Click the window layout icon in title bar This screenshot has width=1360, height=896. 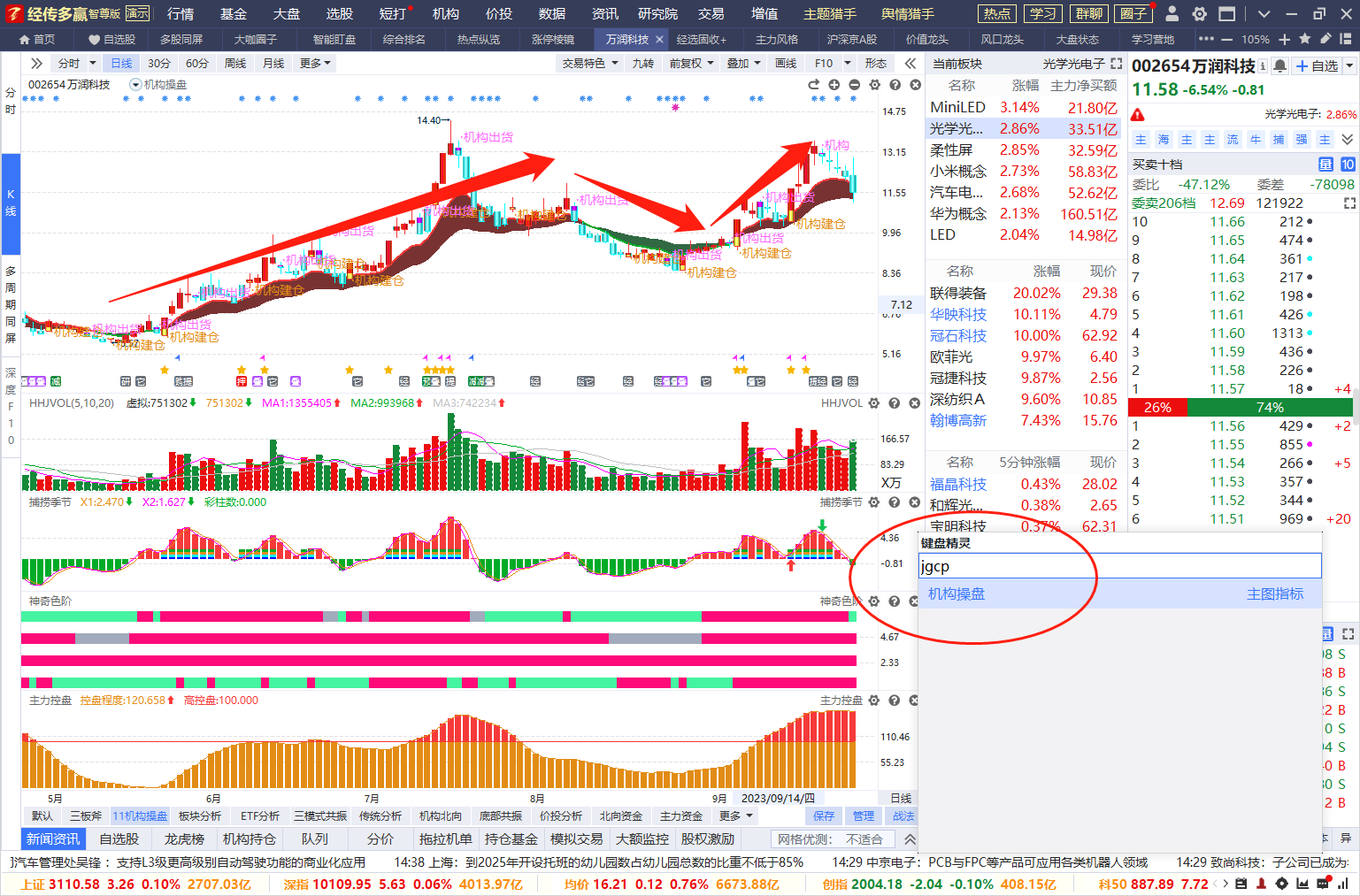[1226, 13]
